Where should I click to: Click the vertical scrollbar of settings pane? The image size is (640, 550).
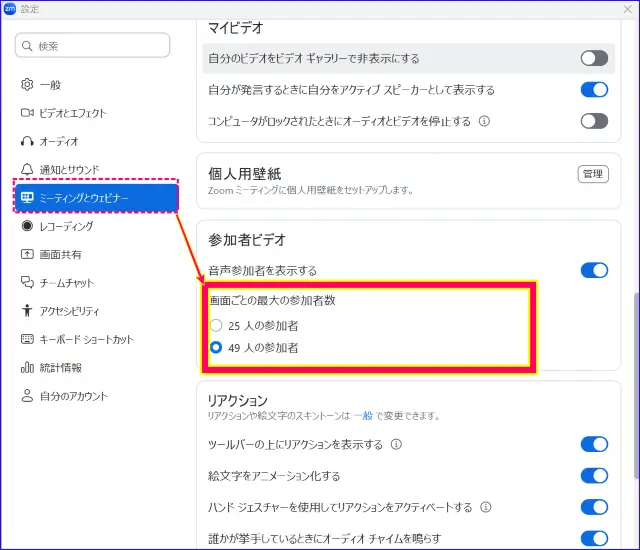pyautogui.click(x=636, y=386)
